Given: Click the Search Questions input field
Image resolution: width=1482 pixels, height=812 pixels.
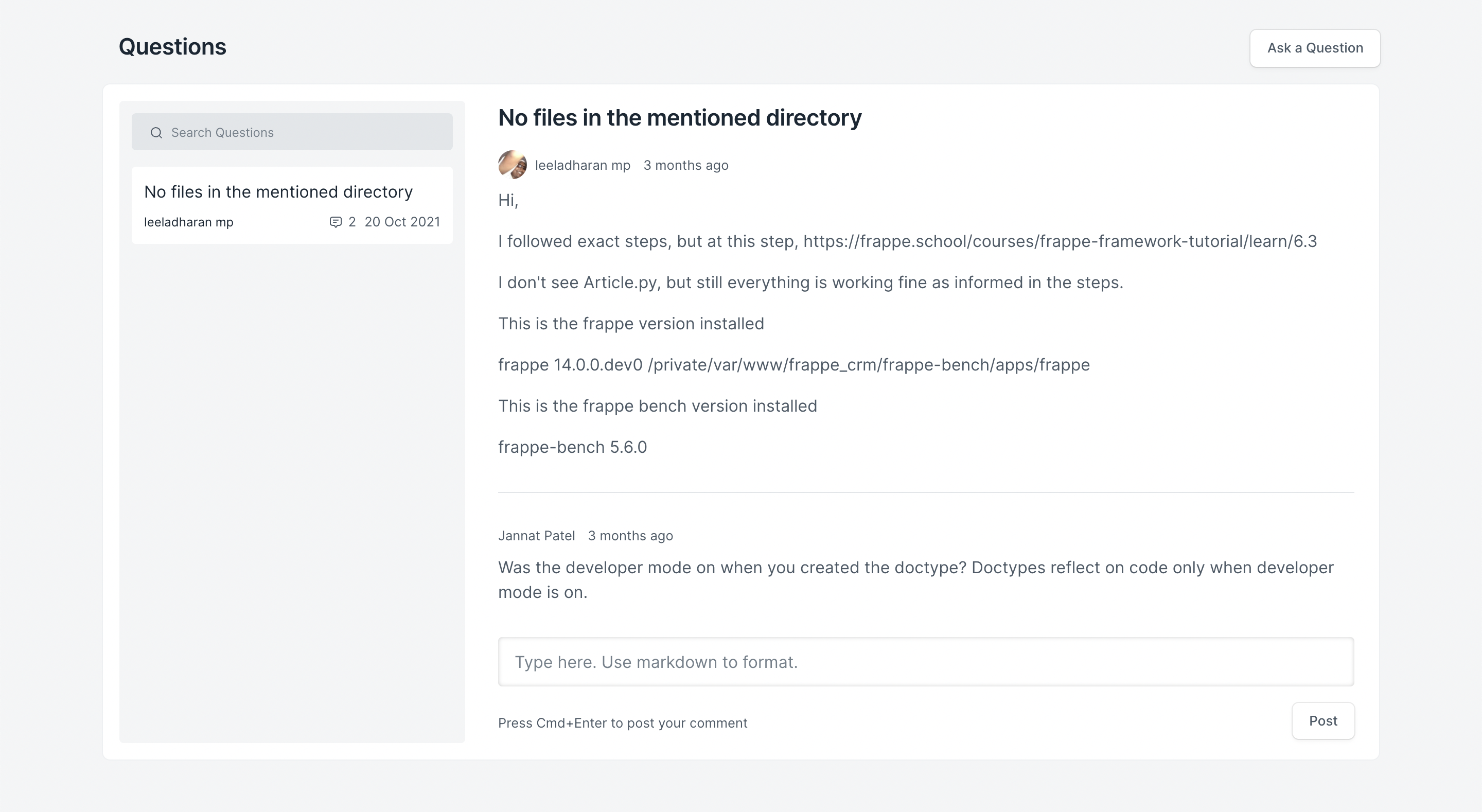Looking at the screenshot, I should click(x=292, y=132).
